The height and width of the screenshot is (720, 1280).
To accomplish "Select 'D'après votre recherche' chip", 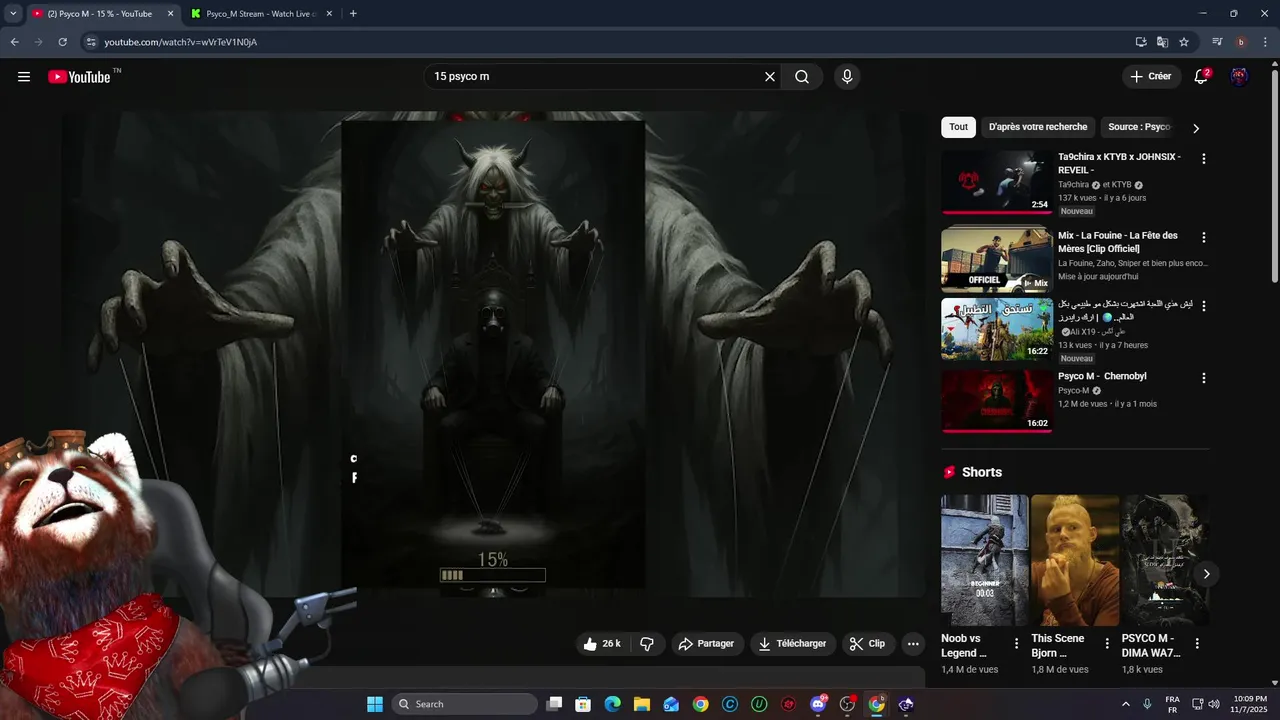I will (x=1038, y=127).
